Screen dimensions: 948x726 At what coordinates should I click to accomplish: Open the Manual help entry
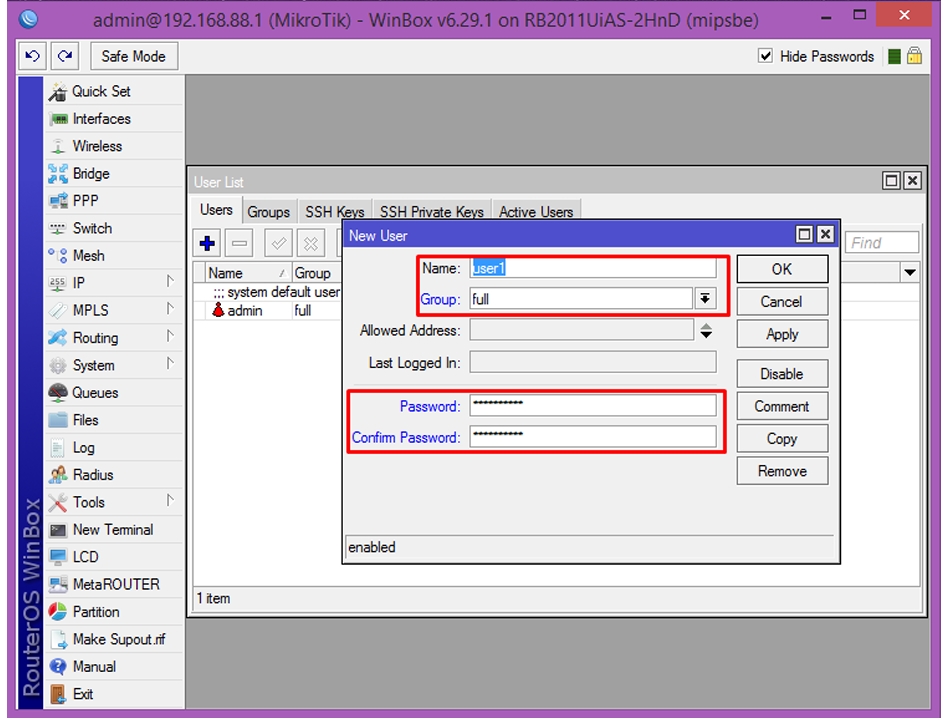(x=114, y=667)
